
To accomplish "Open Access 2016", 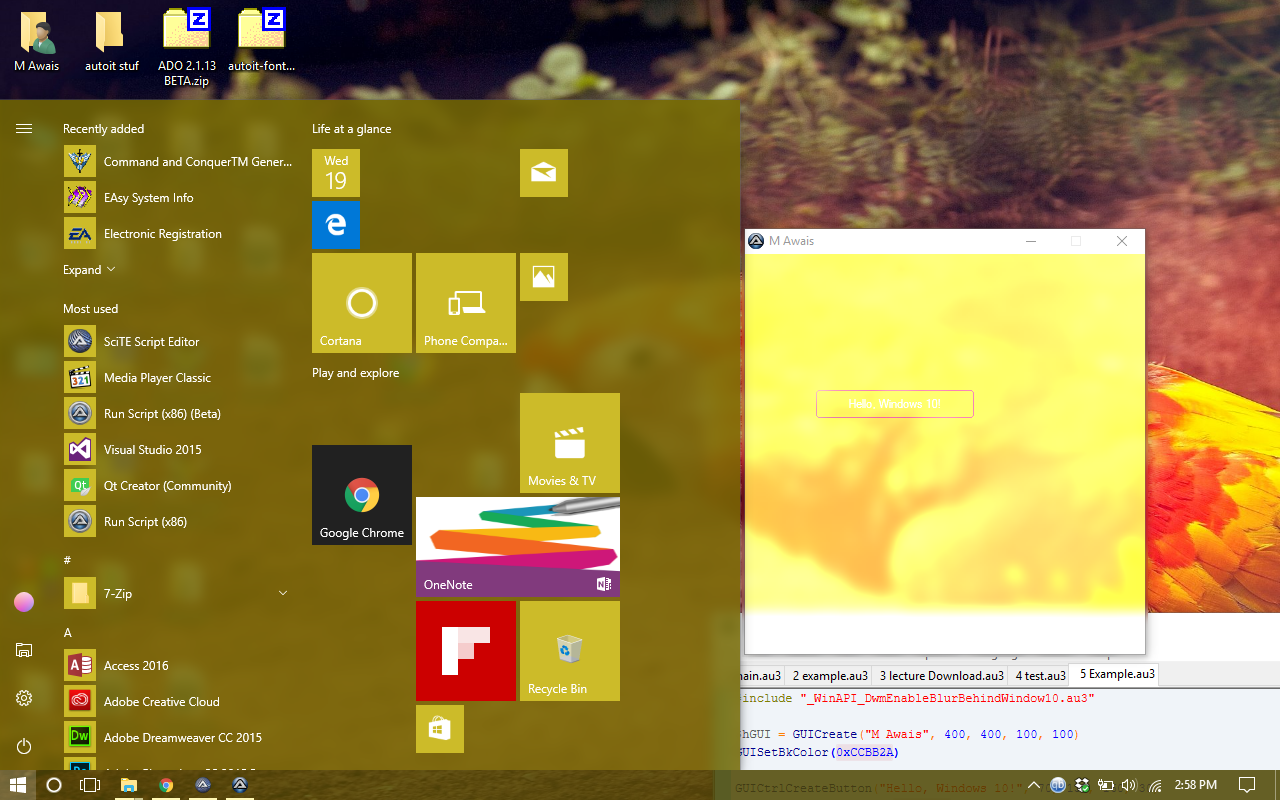I will coord(180,666).
